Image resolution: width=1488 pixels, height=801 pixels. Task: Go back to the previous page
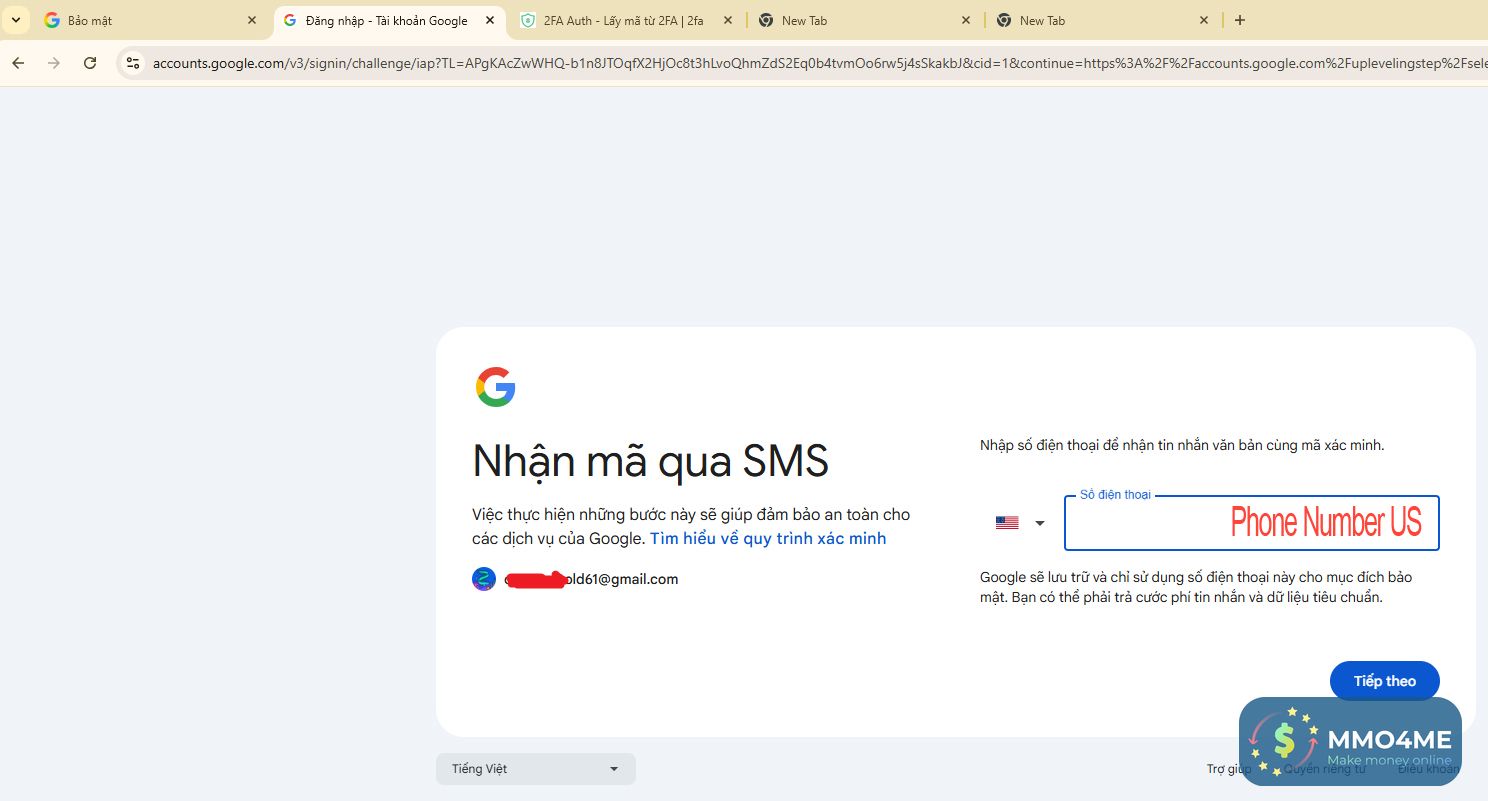(x=18, y=63)
